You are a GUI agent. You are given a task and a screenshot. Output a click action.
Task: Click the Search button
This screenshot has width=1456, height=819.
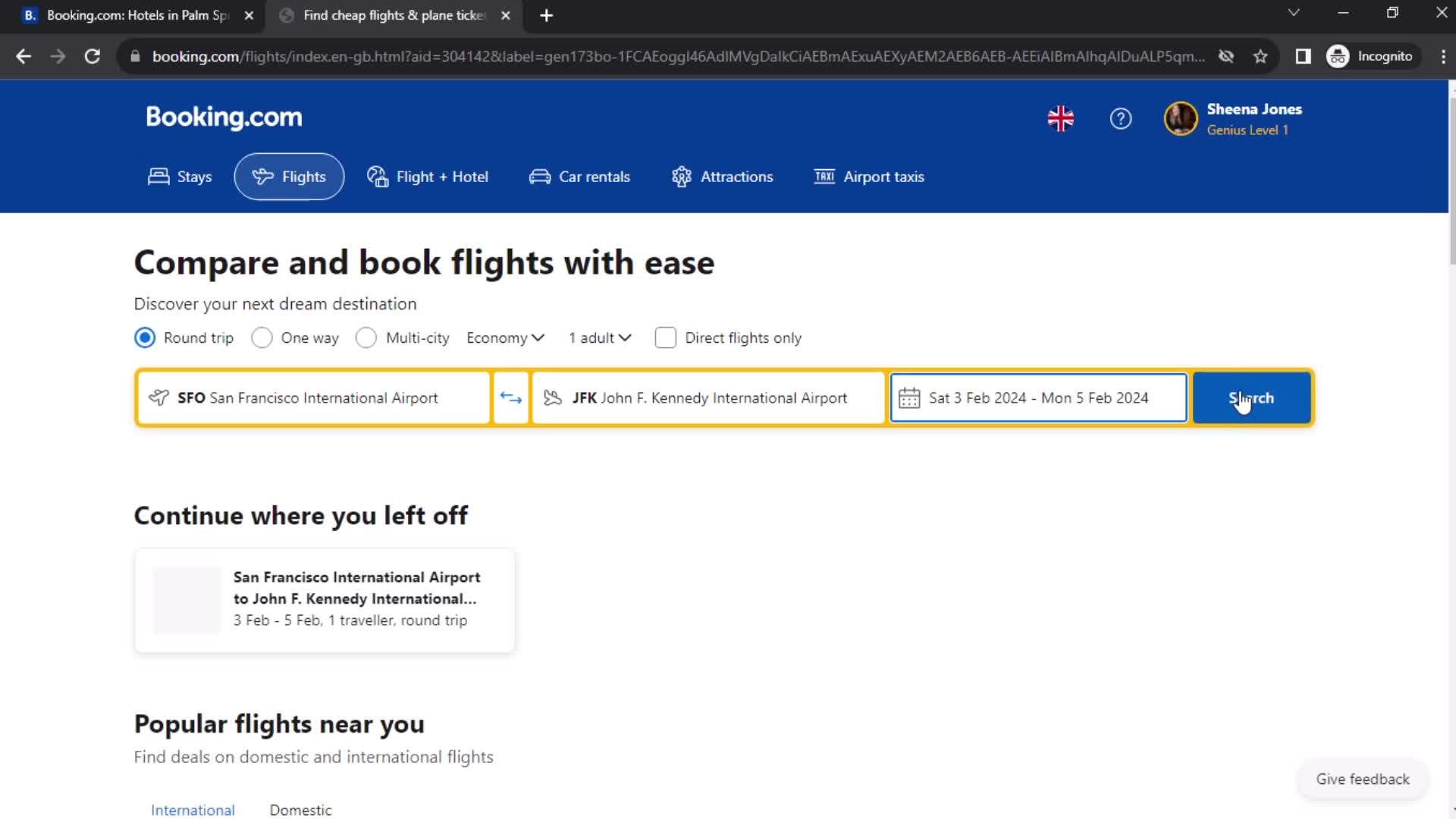pos(1251,398)
